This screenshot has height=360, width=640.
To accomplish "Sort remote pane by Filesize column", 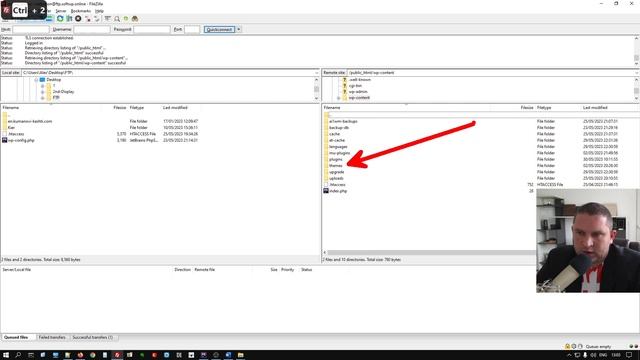I will click(x=527, y=108).
